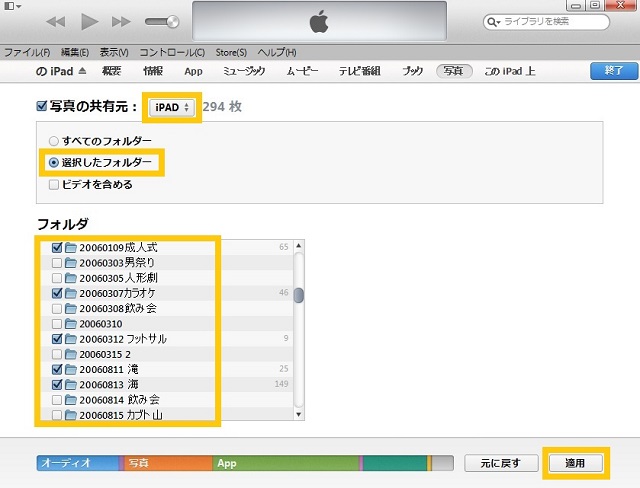Click the 20060307カラオケ folder icon
640x488 pixels.
pyautogui.click(x=71, y=293)
